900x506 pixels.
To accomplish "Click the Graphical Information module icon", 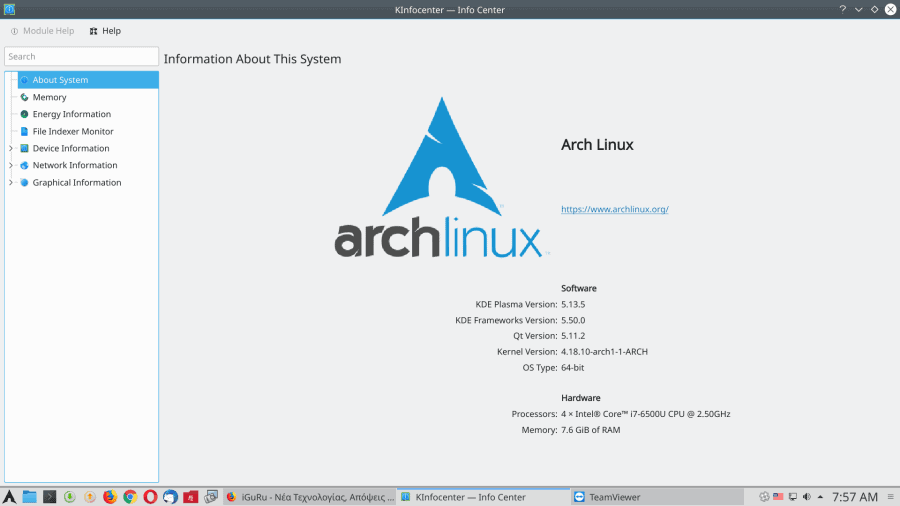I will pos(24,182).
